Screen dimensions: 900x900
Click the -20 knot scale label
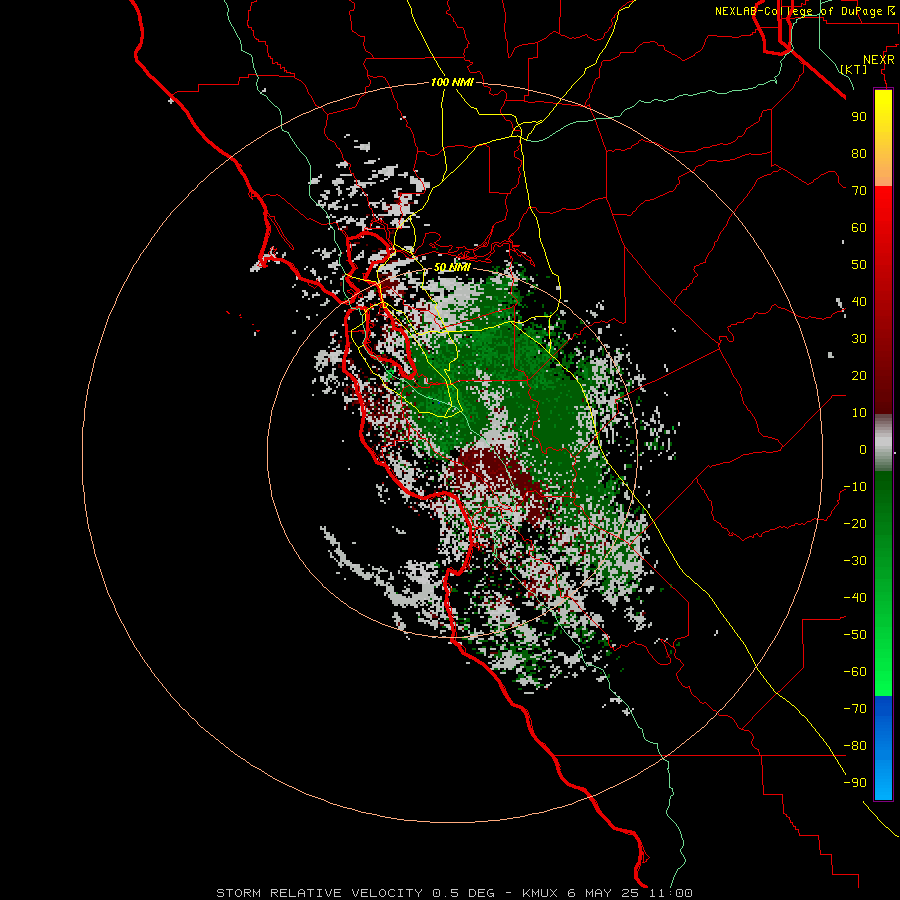855,523
